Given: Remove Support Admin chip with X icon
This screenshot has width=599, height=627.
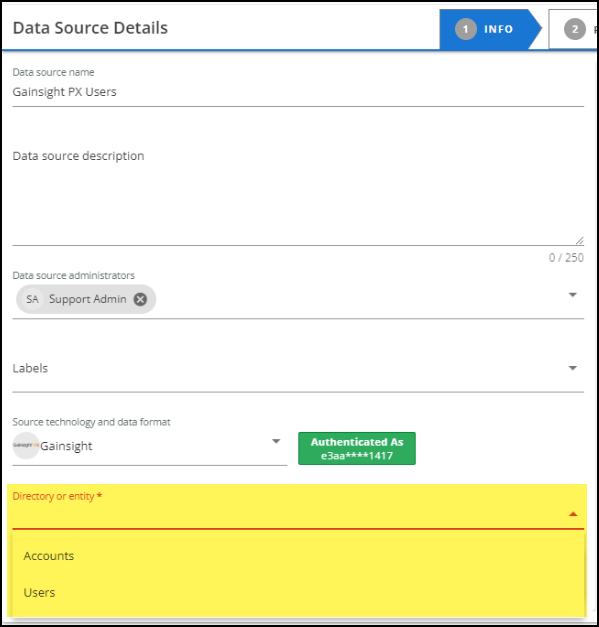Looking at the screenshot, I should tap(140, 299).
